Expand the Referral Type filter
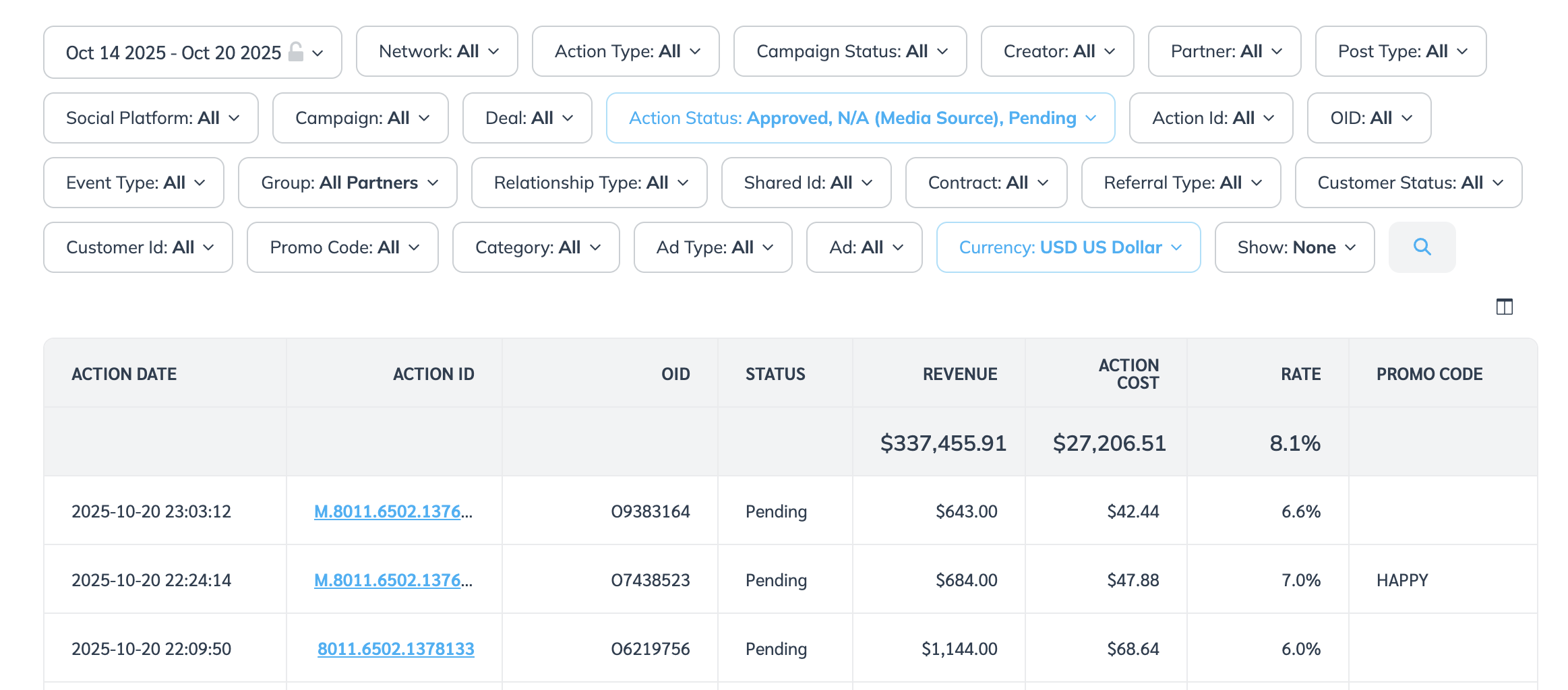This screenshot has height=690, width=1568. 1180,183
